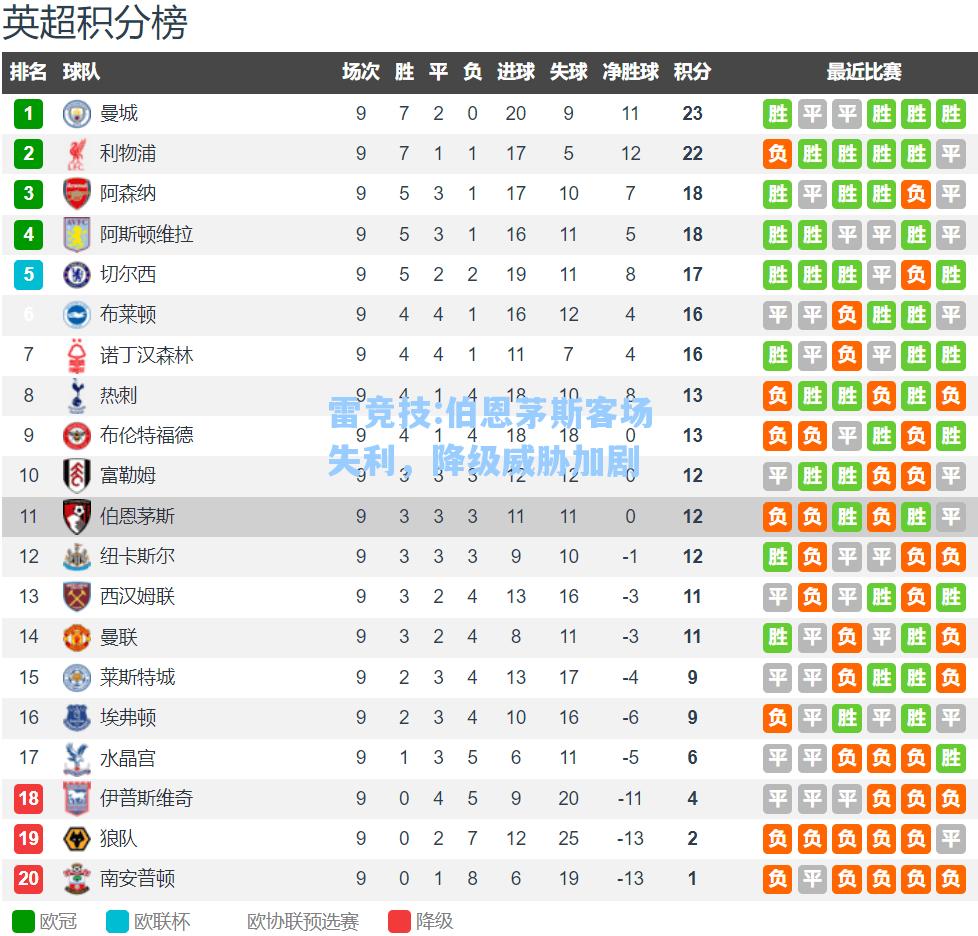Click the Liverpool club crest
The height and width of the screenshot is (936, 978).
point(77,154)
